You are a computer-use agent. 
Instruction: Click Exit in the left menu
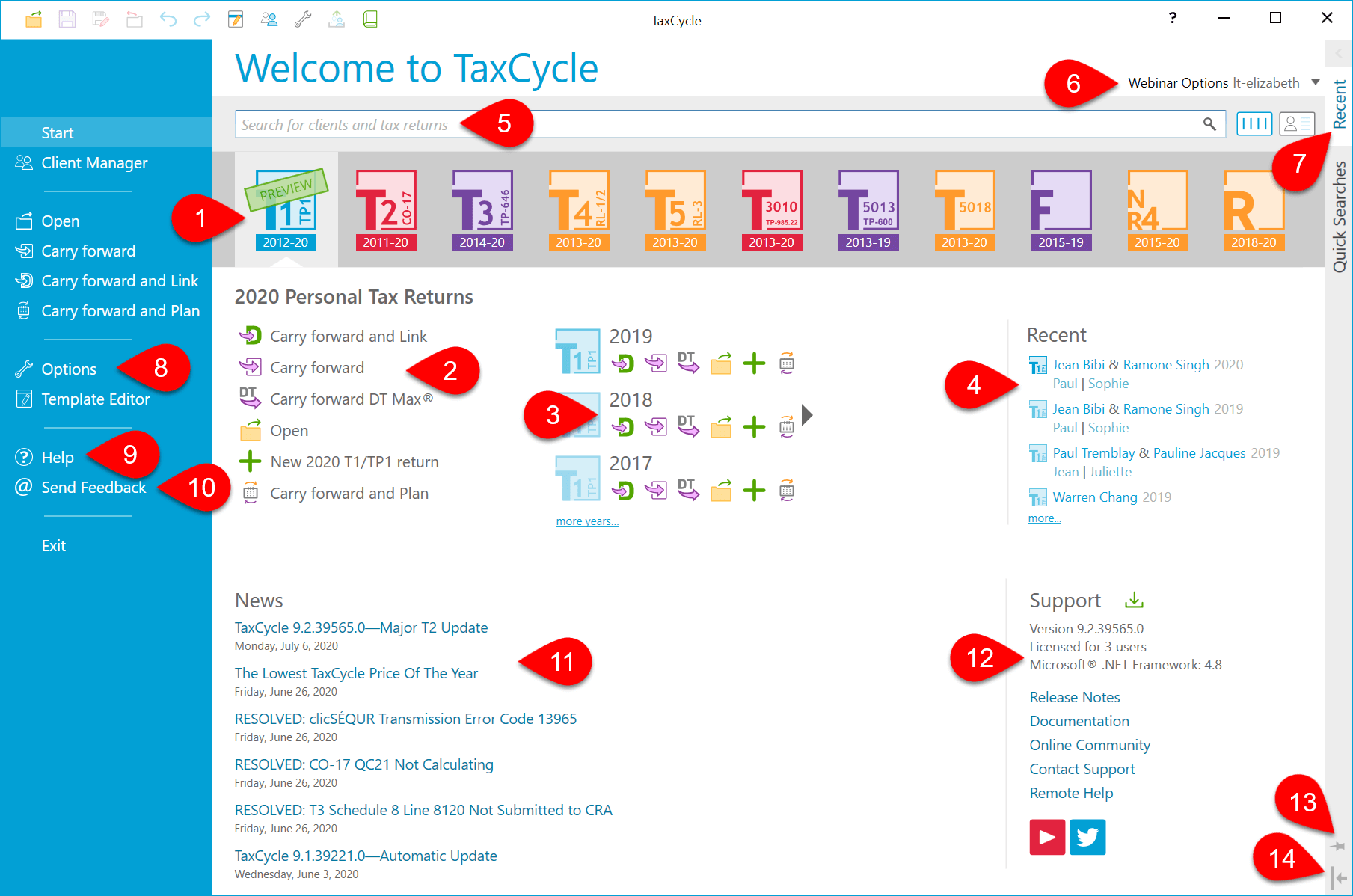[54, 545]
